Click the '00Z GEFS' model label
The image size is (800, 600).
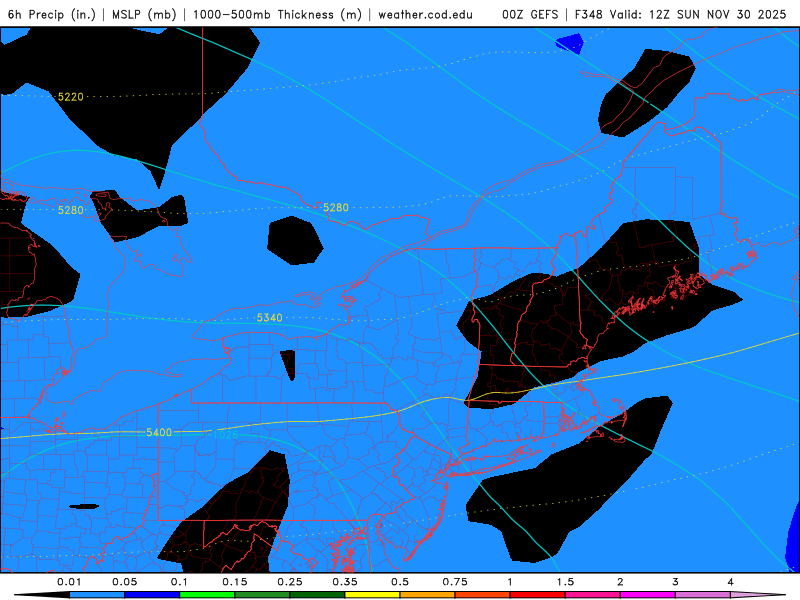[x=530, y=14]
